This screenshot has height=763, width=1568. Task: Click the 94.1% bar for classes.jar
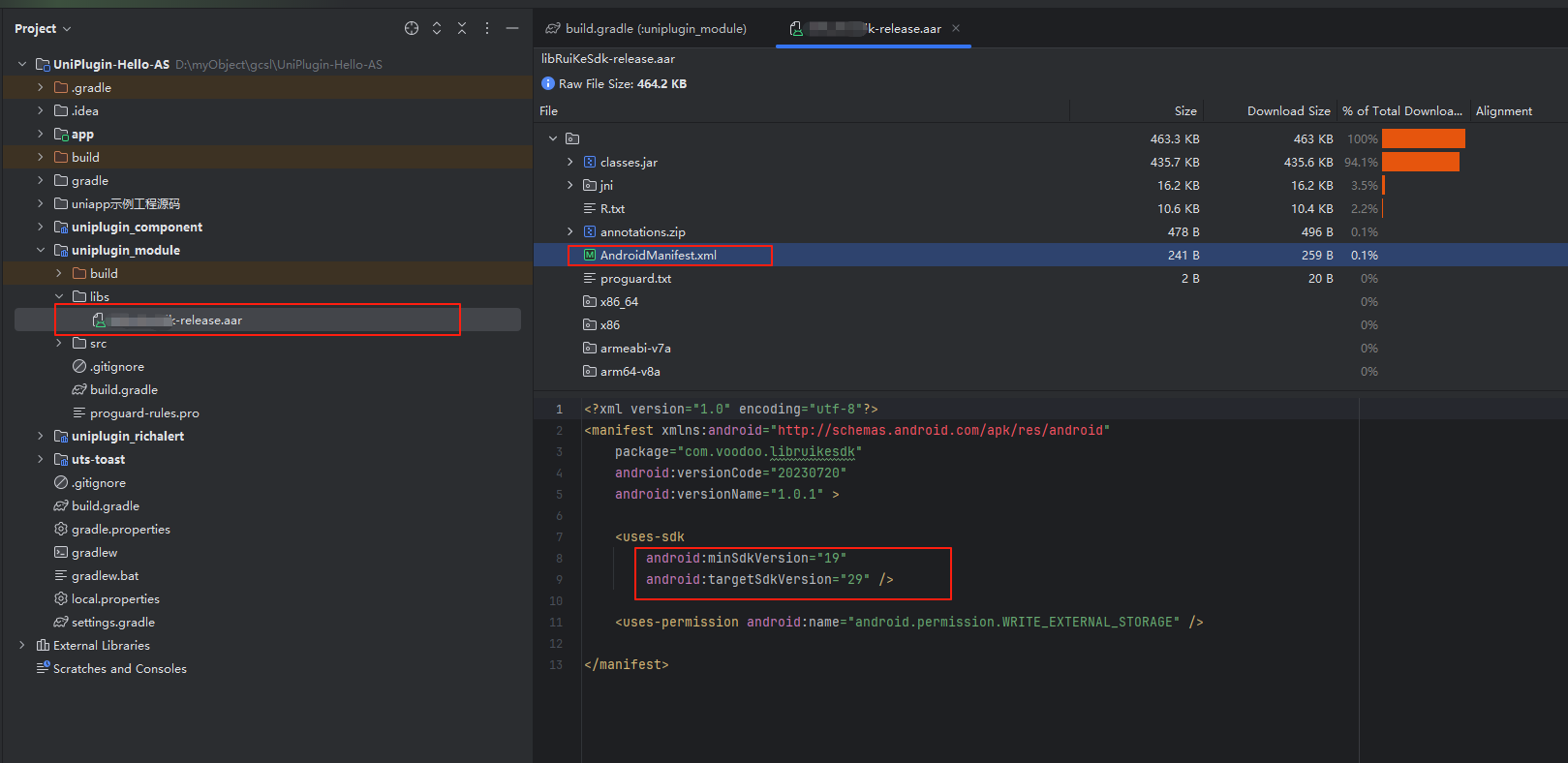click(x=1421, y=162)
